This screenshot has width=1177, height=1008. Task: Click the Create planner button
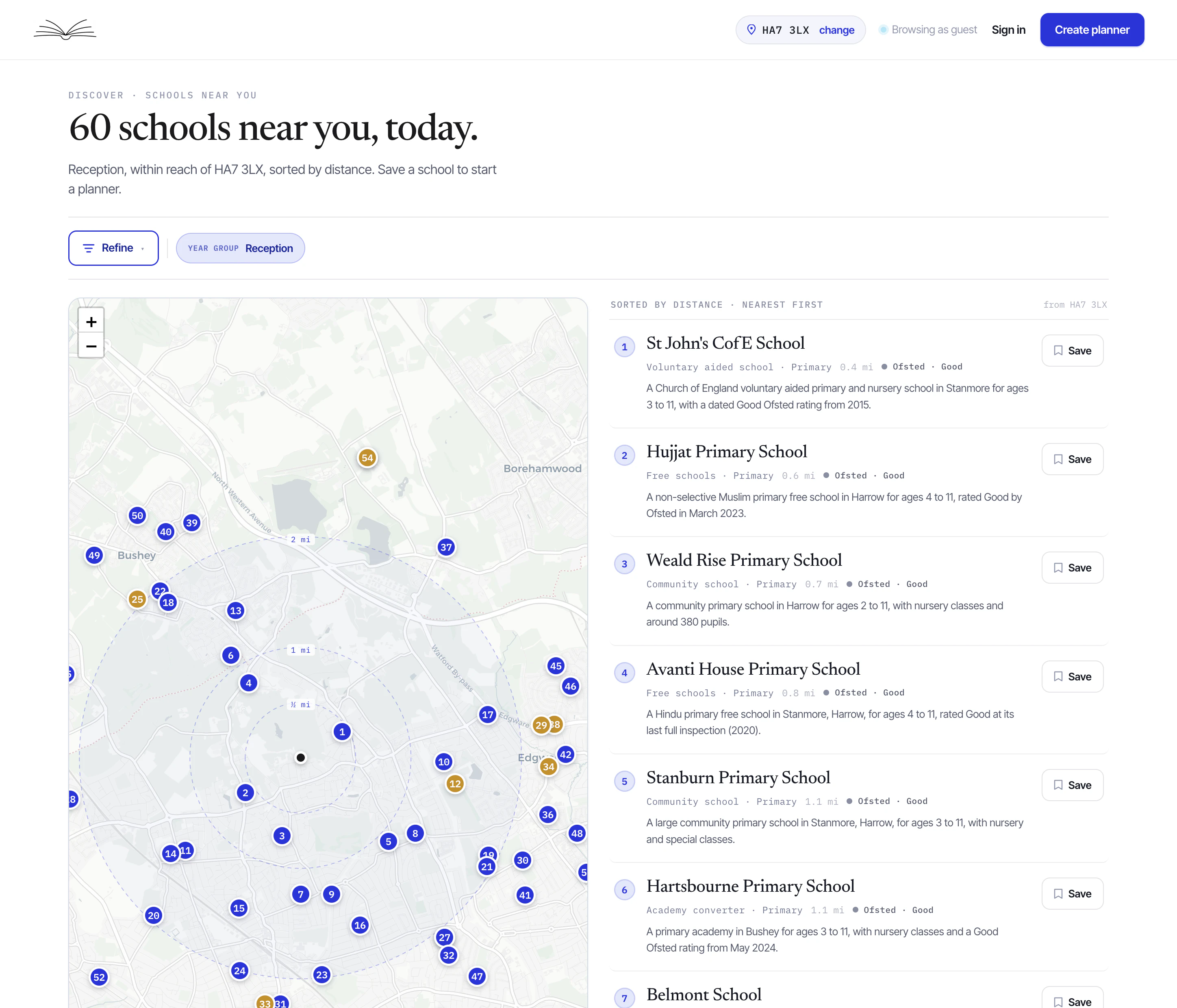tap(1092, 30)
